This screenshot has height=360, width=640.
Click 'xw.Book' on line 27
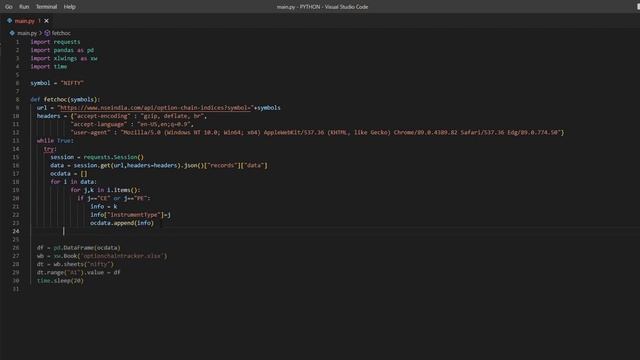coord(65,256)
